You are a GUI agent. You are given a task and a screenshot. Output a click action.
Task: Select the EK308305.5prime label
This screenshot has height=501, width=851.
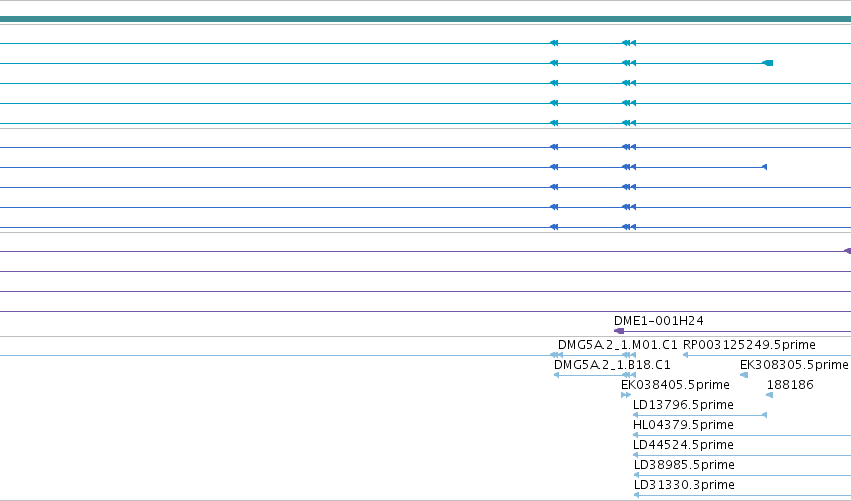[x=794, y=365]
